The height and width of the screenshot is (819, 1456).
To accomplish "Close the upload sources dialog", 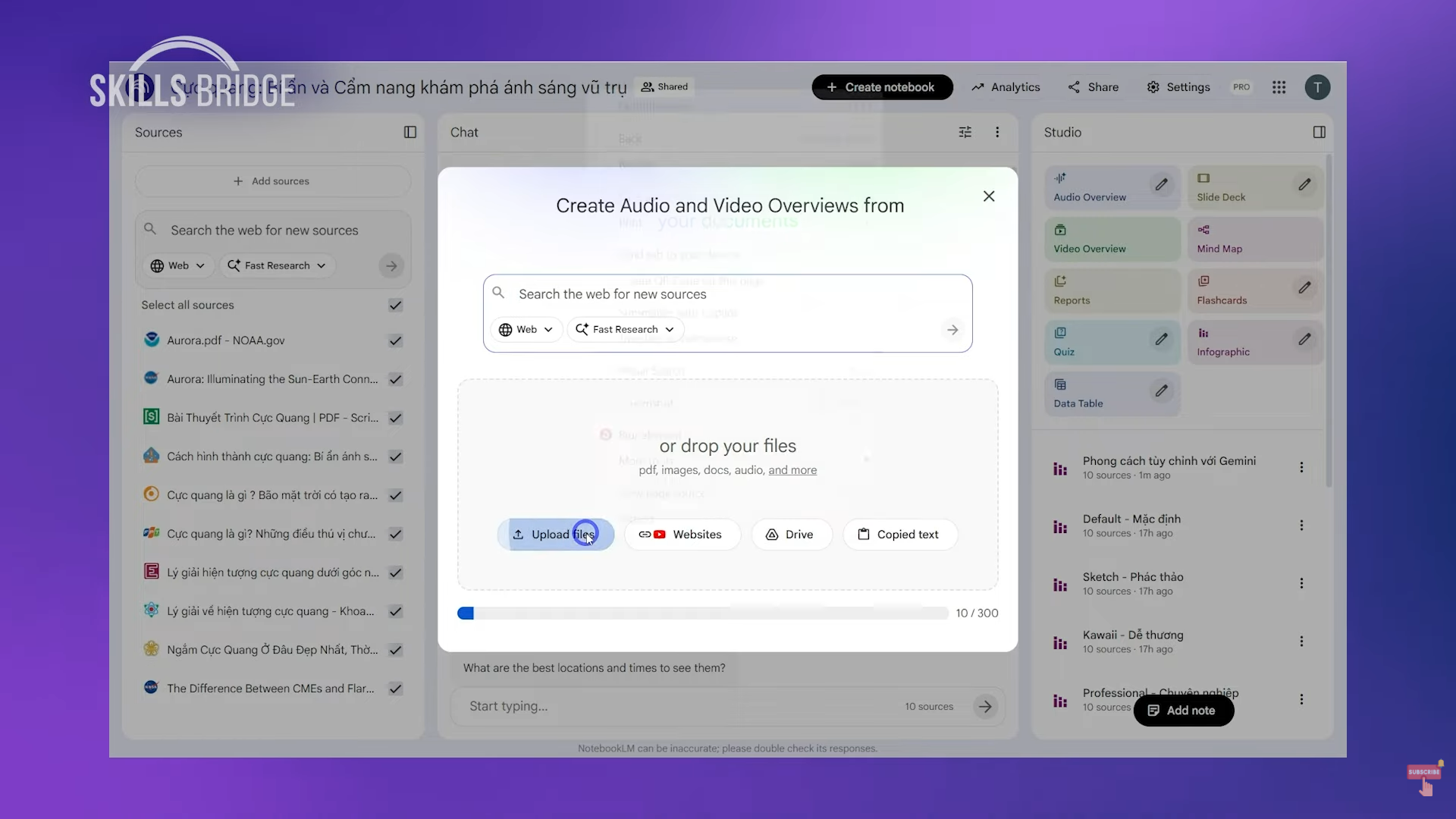I will click(x=989, y=196).
